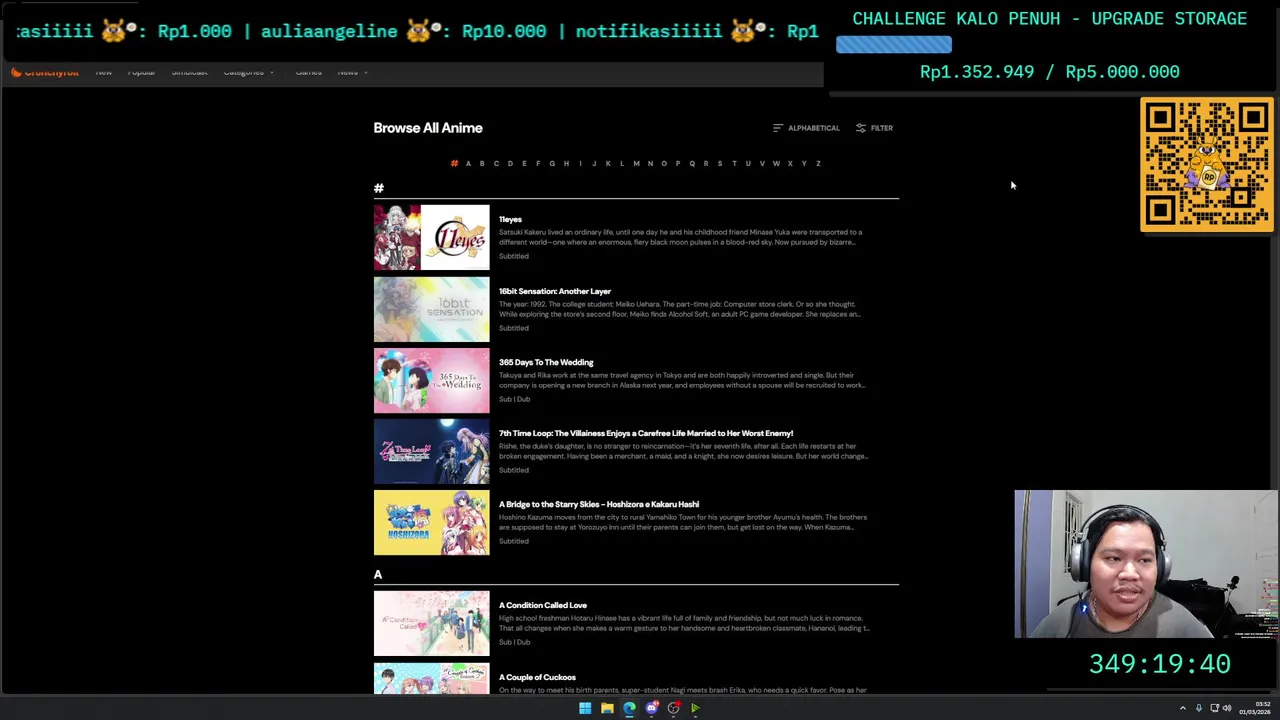1280x720 pixels.
Task: Open A Couple of Cuckoos title
Action: (537, 677)
